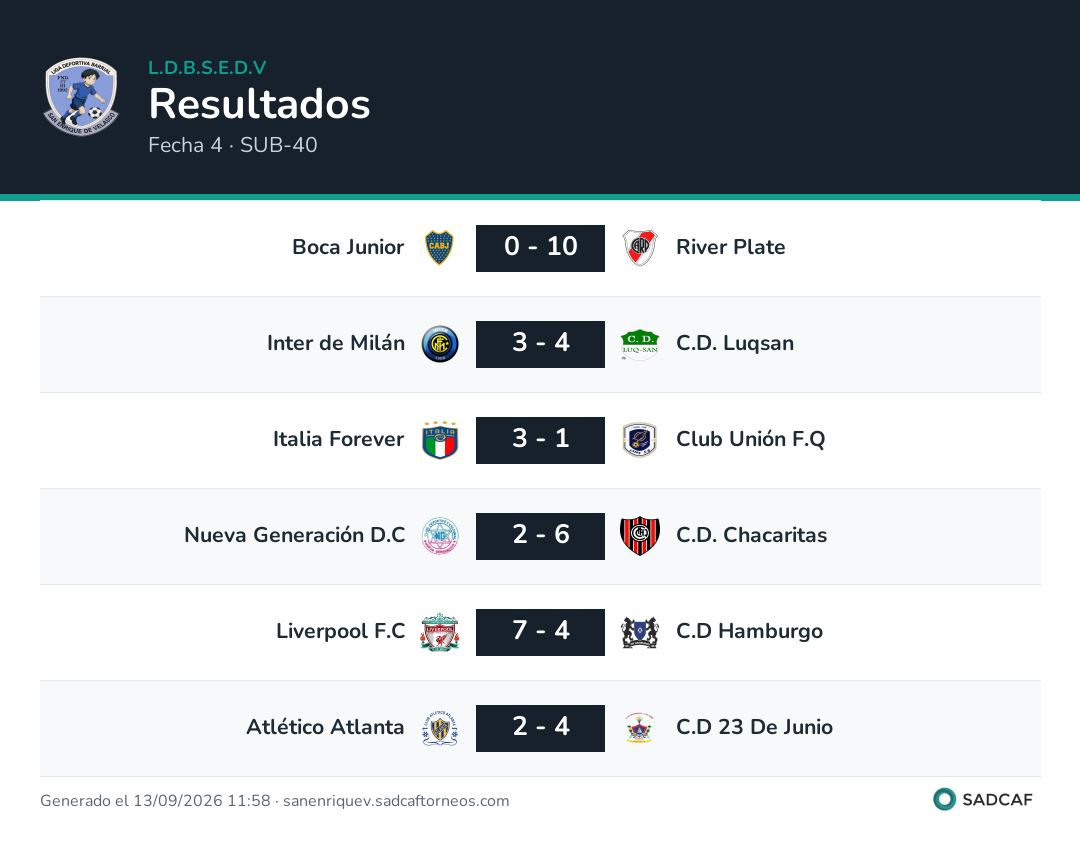The width and height of the screenshot is (1080, 852).
Task: Click the L.D.B.S.E.D.V league label
Action: pos(207,67)
